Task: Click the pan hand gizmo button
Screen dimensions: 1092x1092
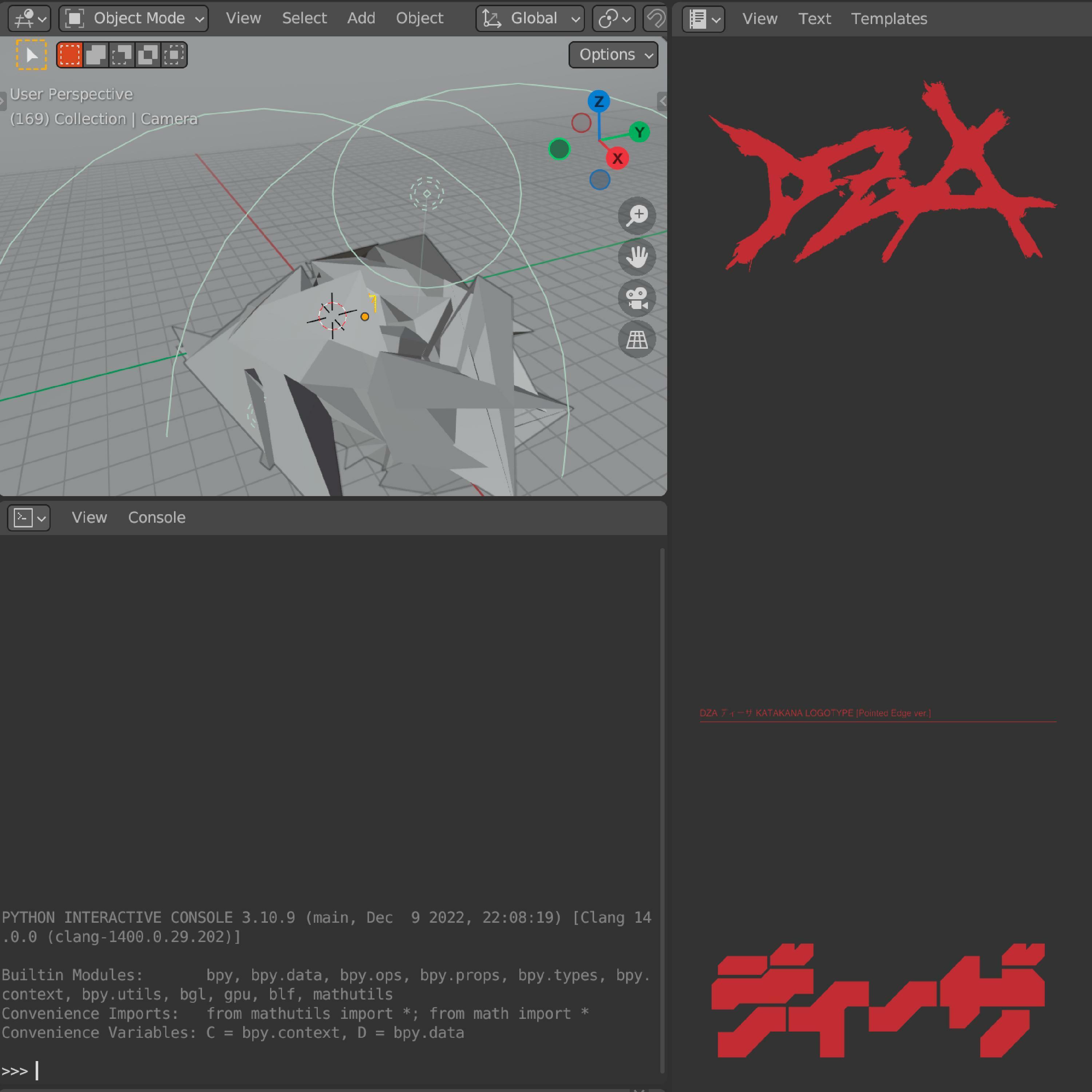Action: click(x=636, y=257)
